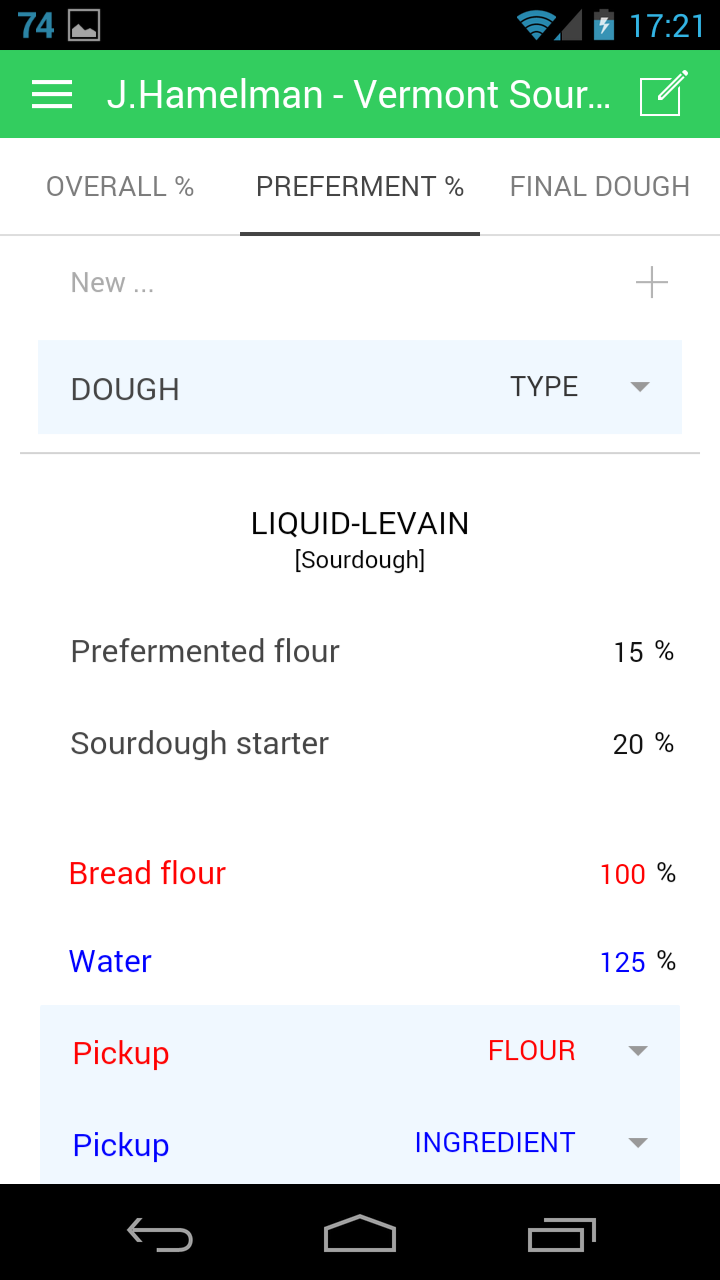Edit the Sourdough starter 20 value
This screenshot has height=1280, width=720.
(x=628, y=745)
